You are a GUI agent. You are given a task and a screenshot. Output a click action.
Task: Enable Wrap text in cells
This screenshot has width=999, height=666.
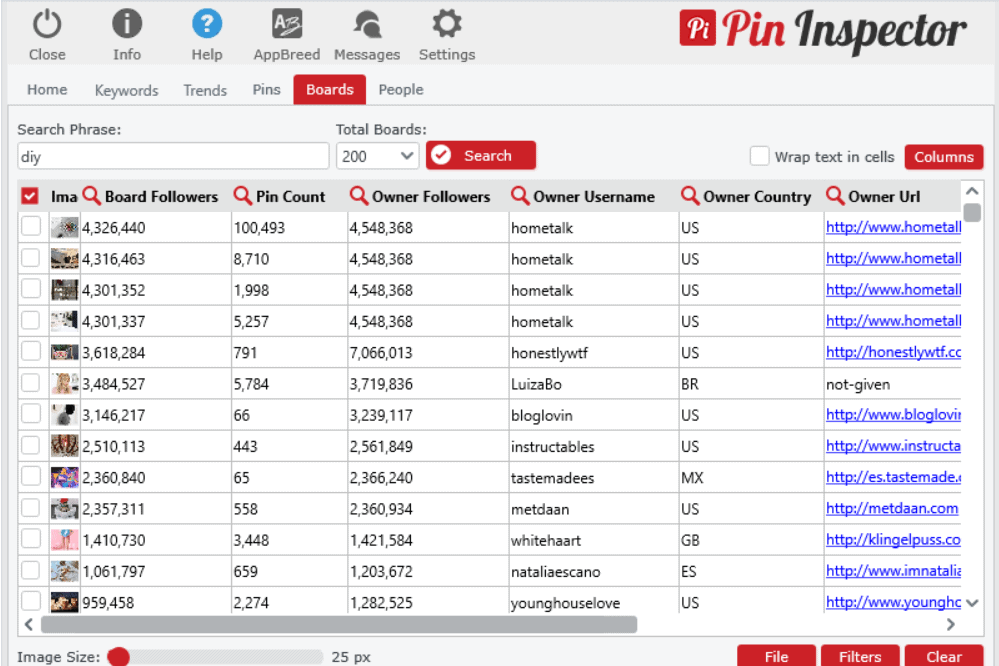[x=758, y=156]
